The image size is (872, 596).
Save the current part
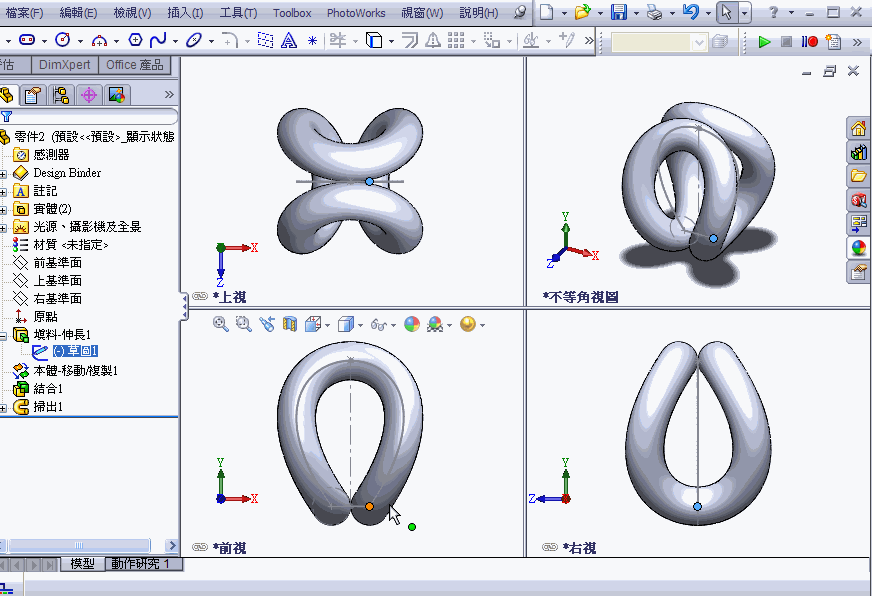click(x=618, y=12)
